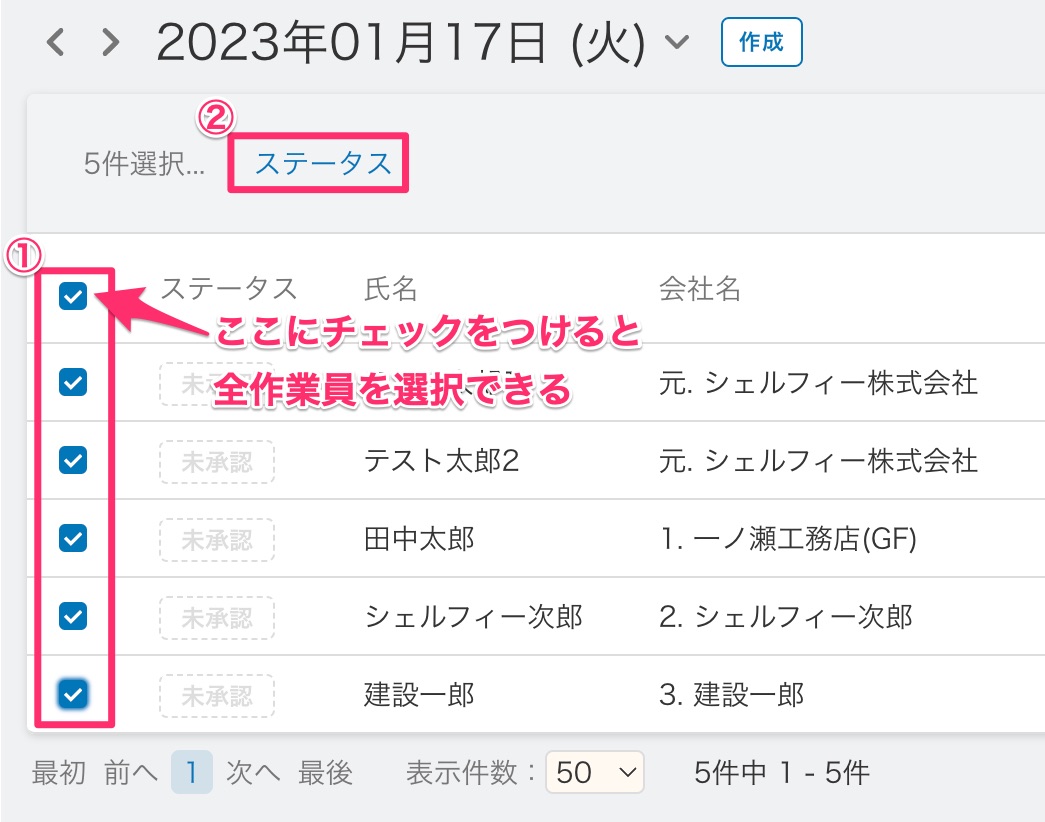Image resolution: width=1045 pixels, height=822 pixels.
Task: Uncheck the first worker row checkbox
Action: tap(73, 381)
